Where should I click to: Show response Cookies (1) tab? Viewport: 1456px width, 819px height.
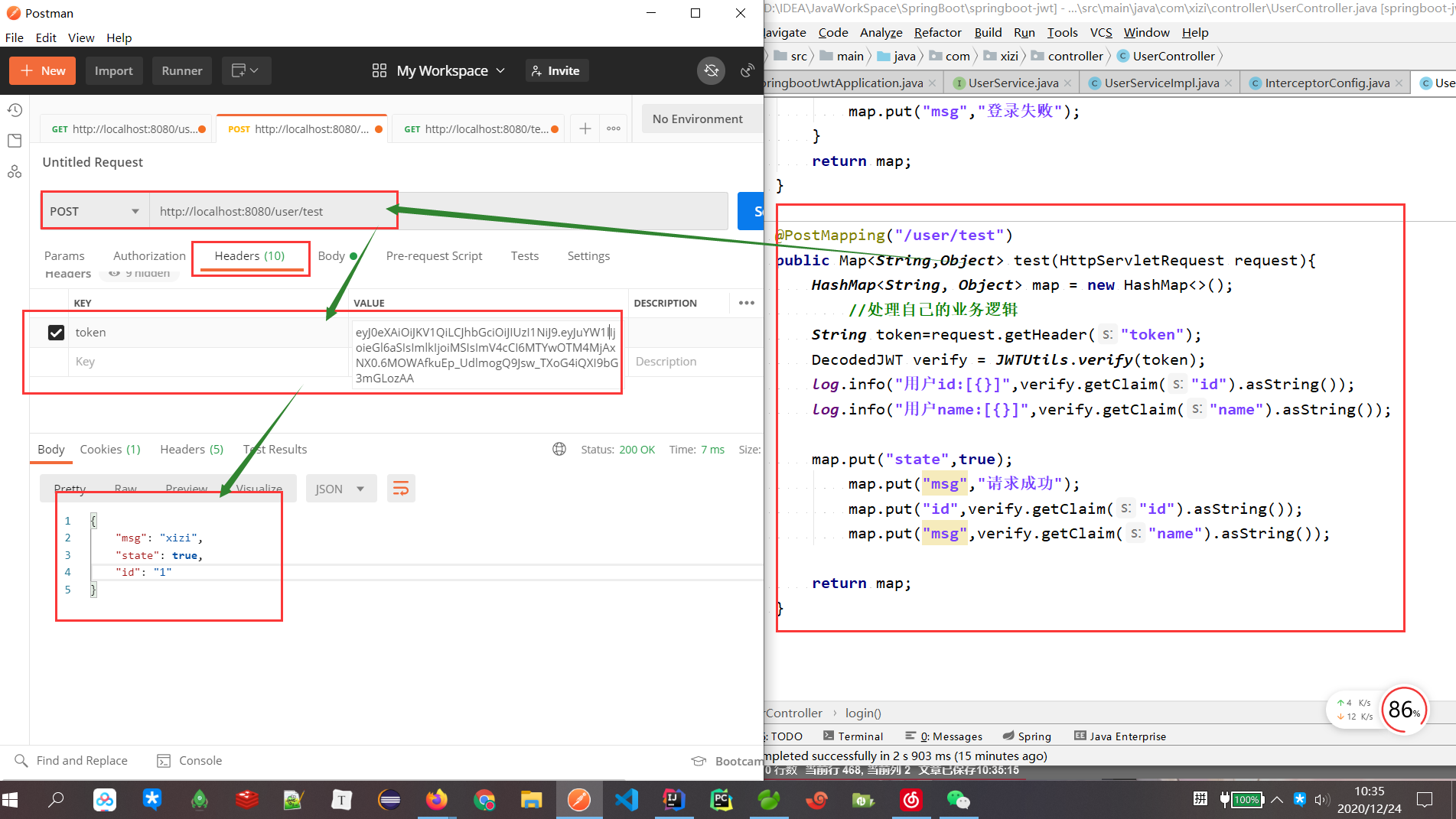(x=110, y=449)
